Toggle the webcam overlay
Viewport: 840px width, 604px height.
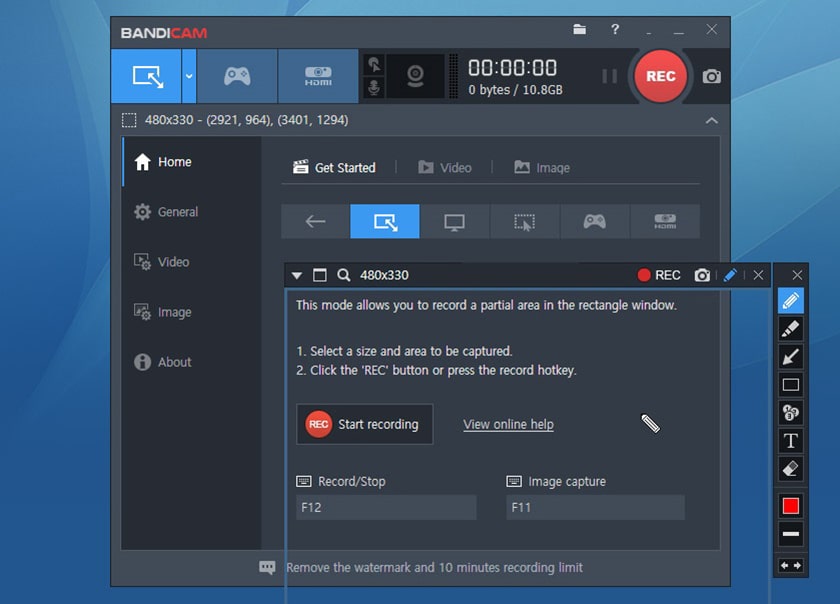414,76
